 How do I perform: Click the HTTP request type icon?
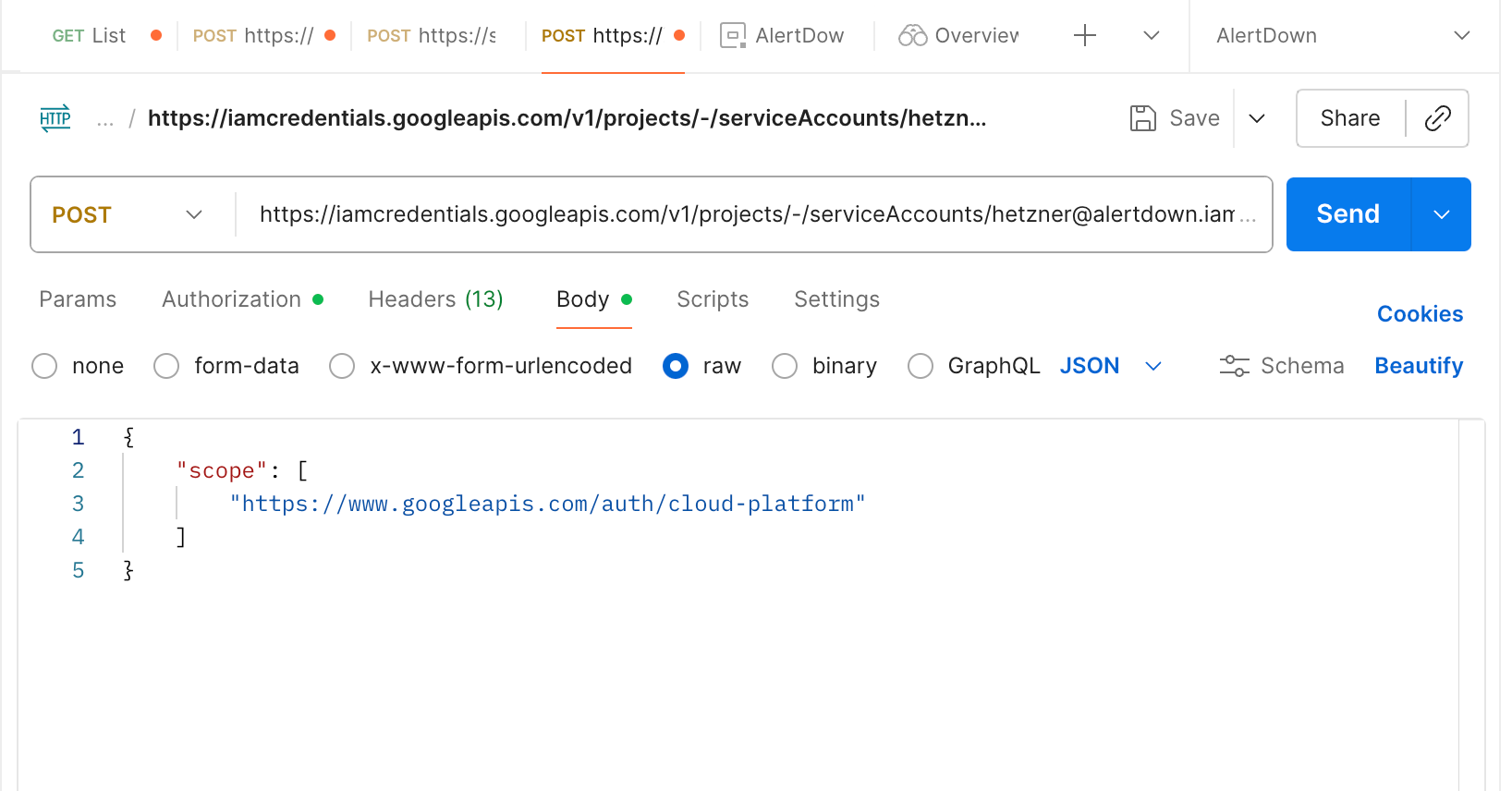(55, 118)
